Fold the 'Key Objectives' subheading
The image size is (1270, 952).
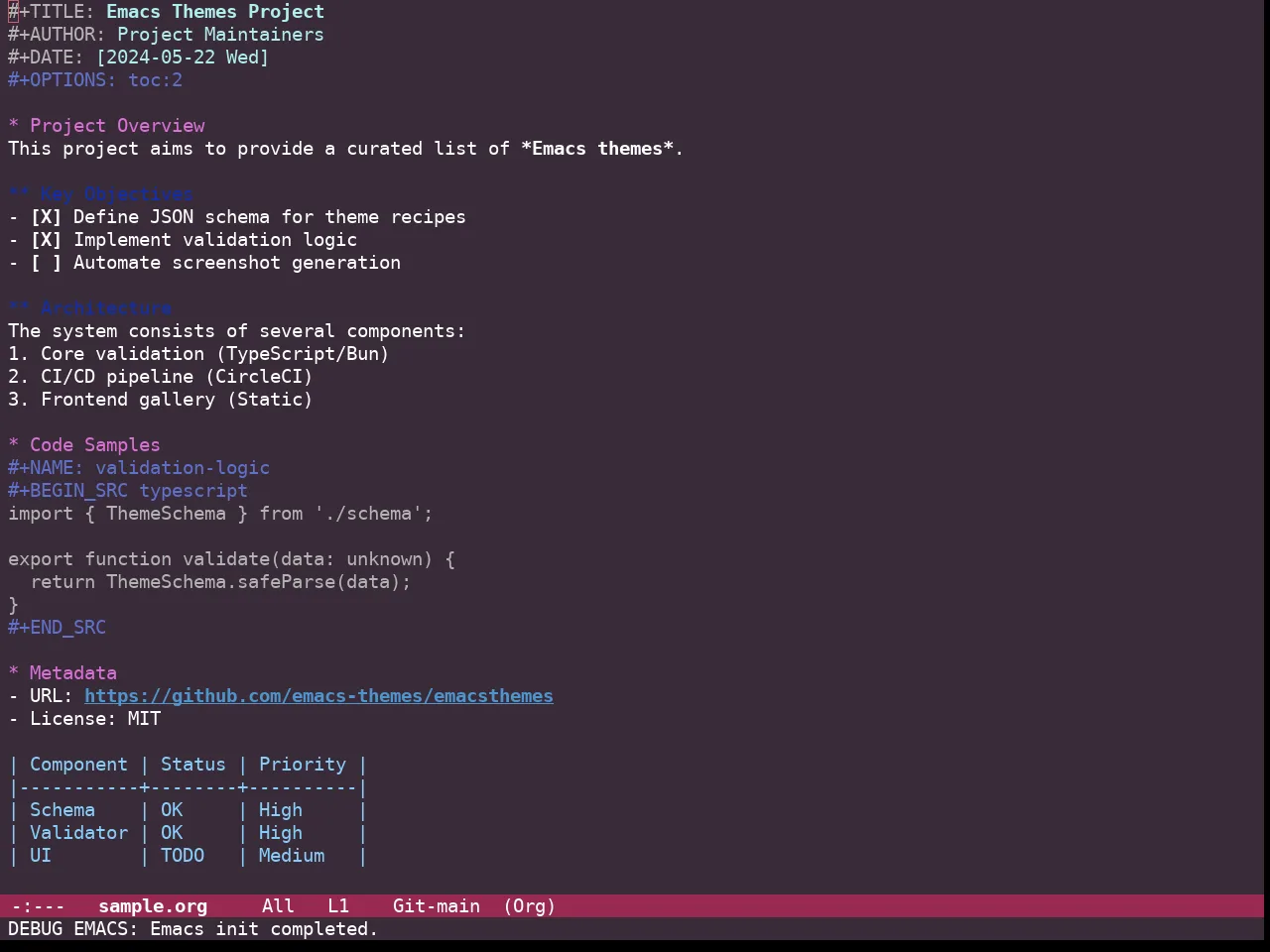[x=100, y=194]
